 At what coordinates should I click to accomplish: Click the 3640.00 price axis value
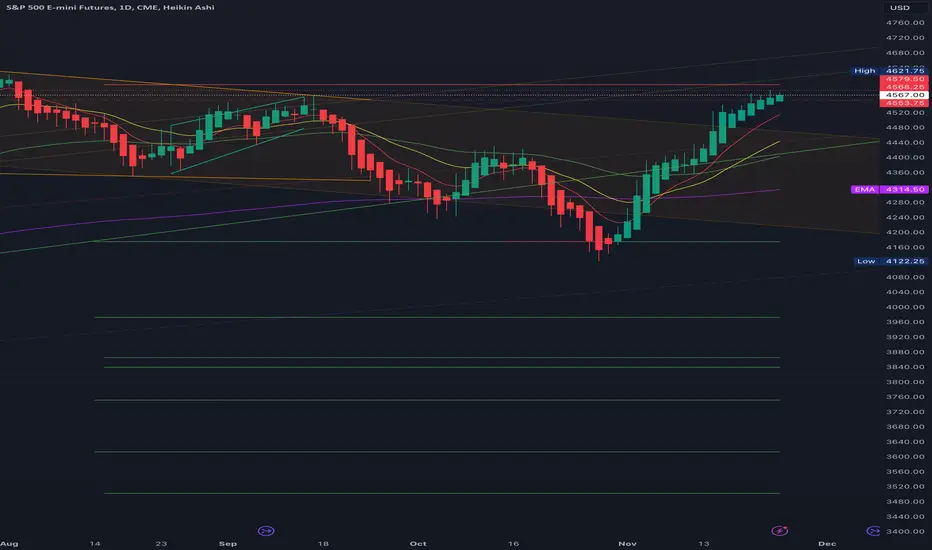coord(905,442)
